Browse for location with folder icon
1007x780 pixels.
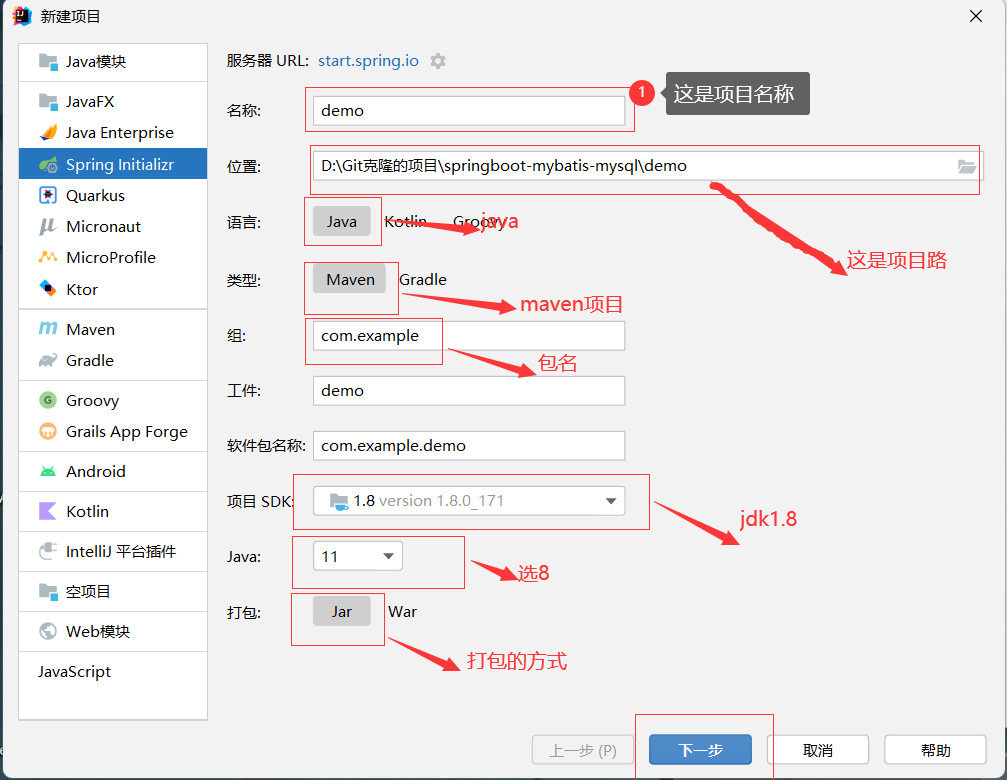pyautogui.click(x=967, y=167)
